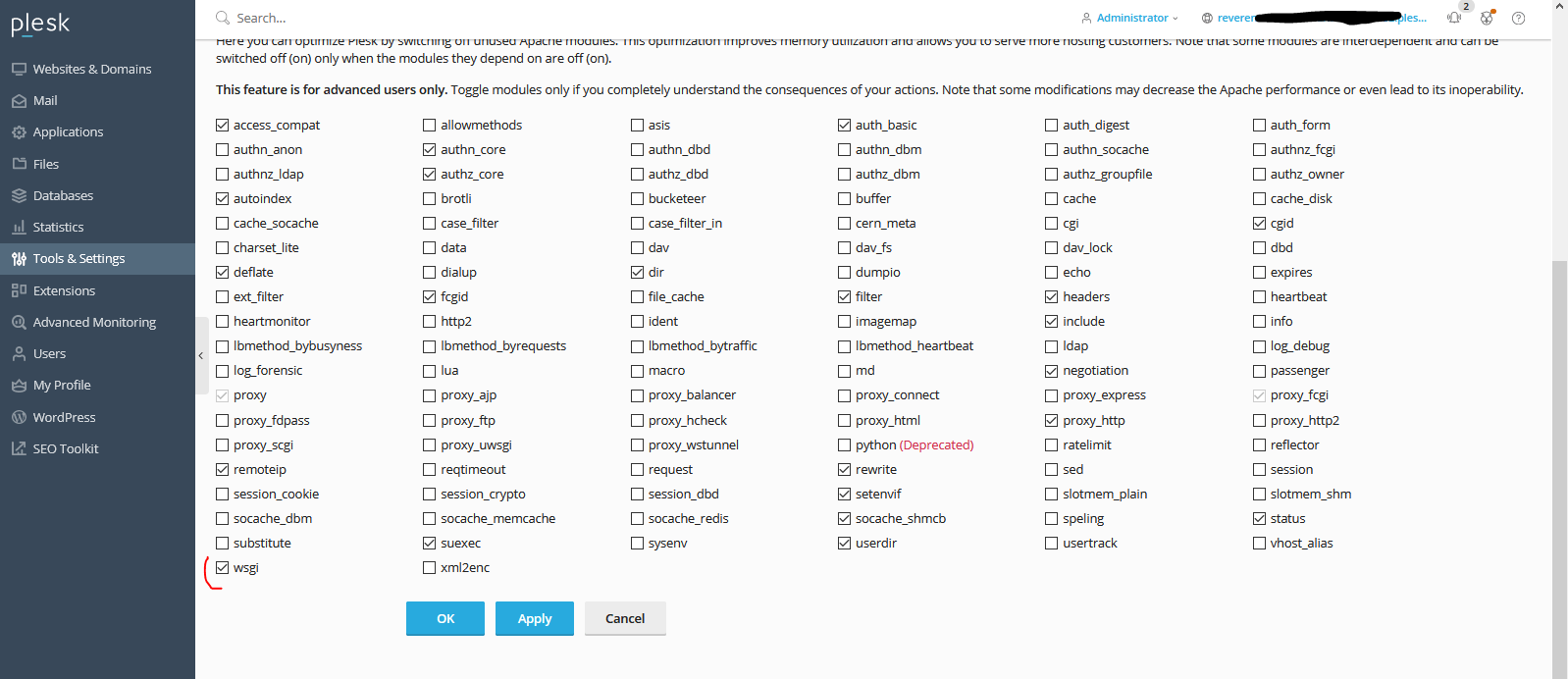This screenshot has height=679, width=1568.
Task: Disable the rewrite module checkbox
Action: (845, 469)
